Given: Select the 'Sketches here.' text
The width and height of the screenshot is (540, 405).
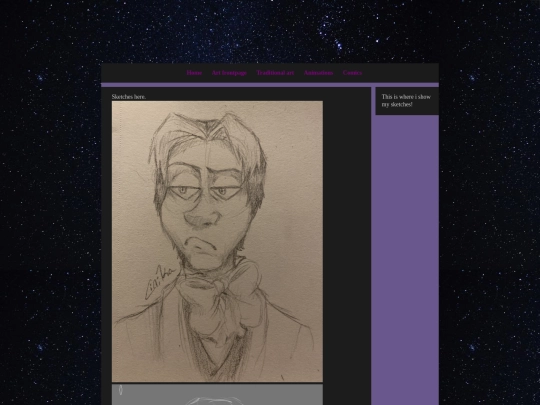Looking at the screenshot, I should point(129,97).
